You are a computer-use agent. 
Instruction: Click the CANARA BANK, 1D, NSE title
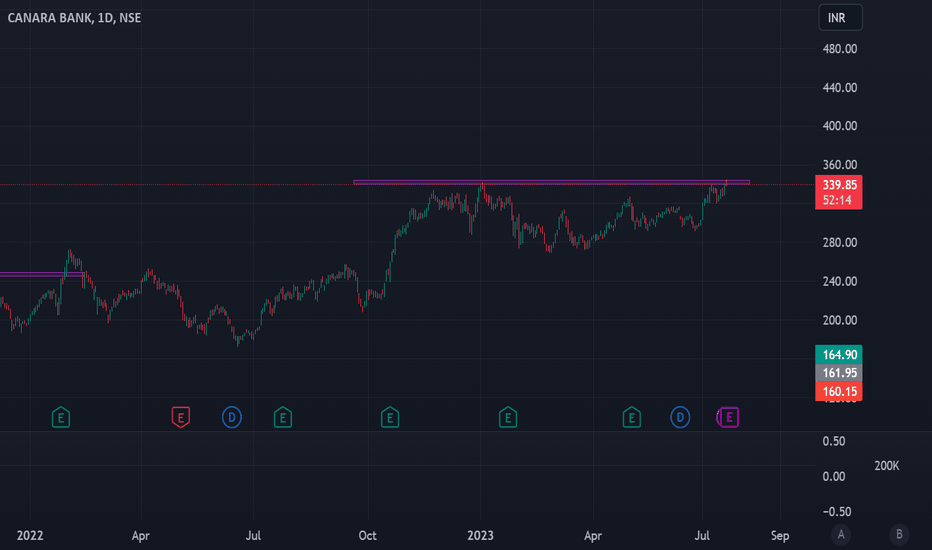pyautogui.click(x=74, y=18)
